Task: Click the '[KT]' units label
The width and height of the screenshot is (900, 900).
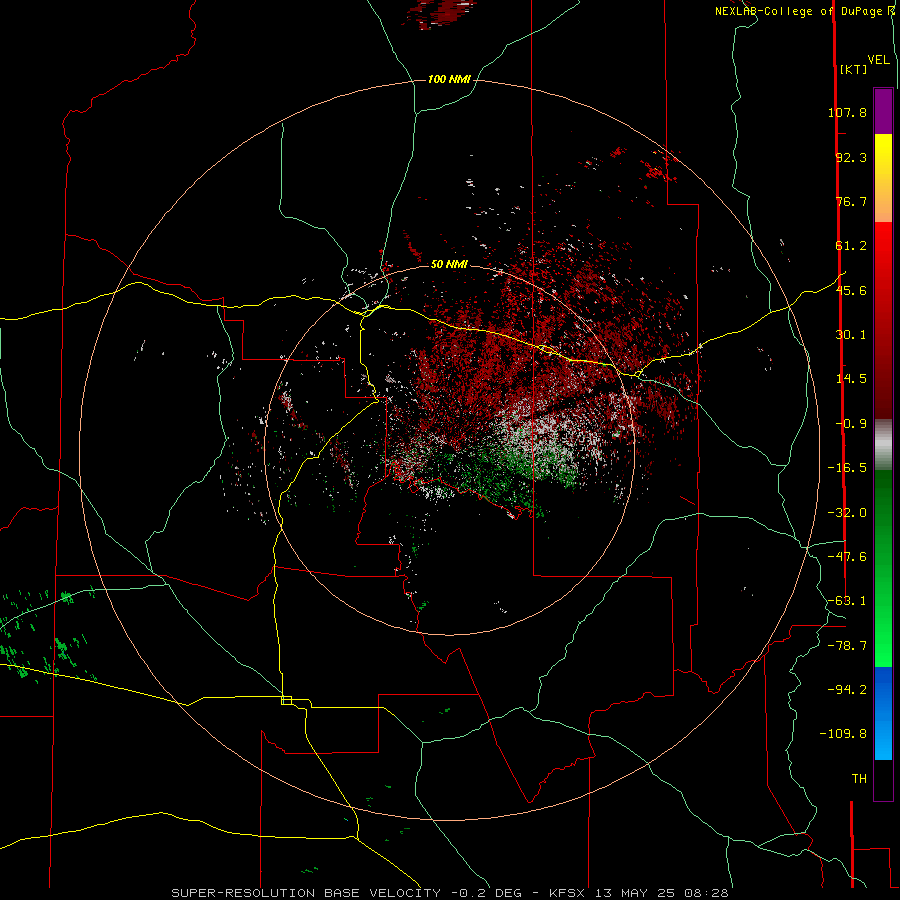Action: pyautogui.click(x=853, y=69)
